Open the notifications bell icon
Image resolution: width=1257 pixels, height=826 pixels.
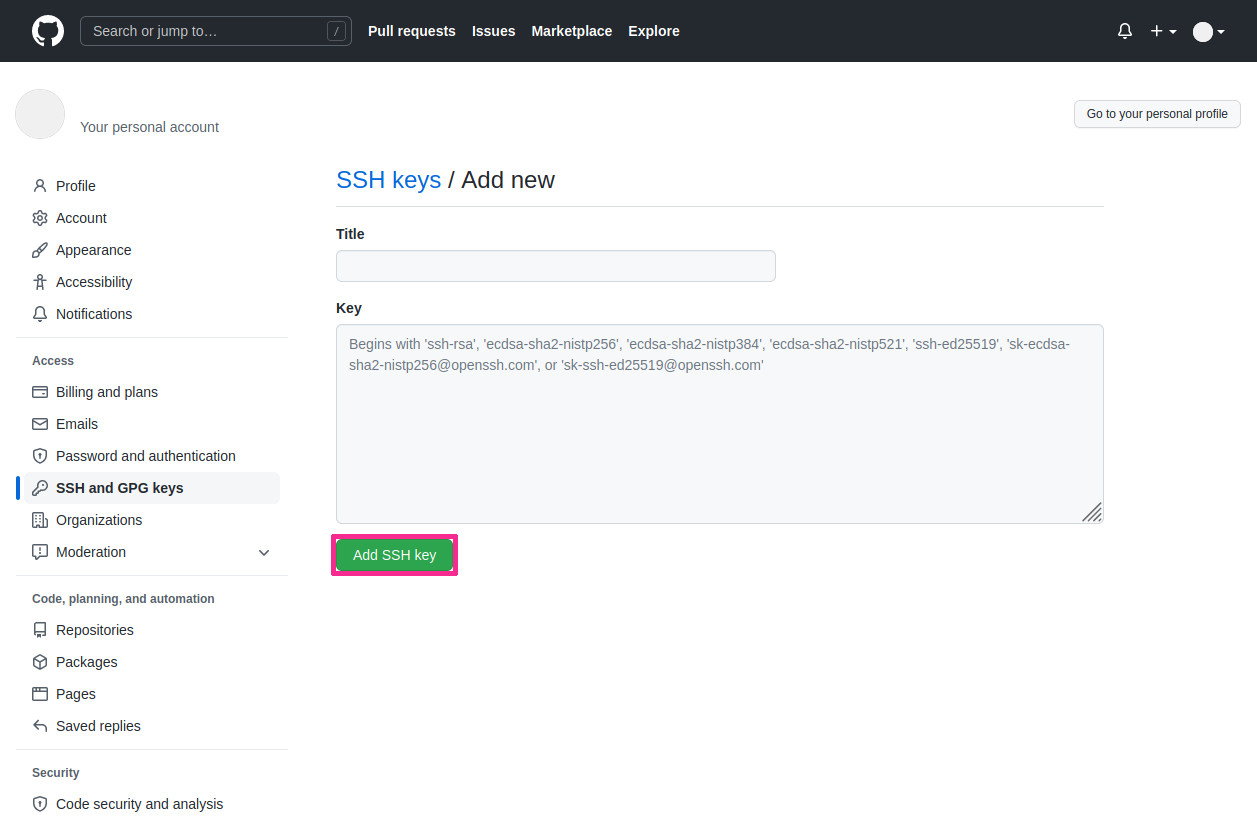(x=1125, y=31)
